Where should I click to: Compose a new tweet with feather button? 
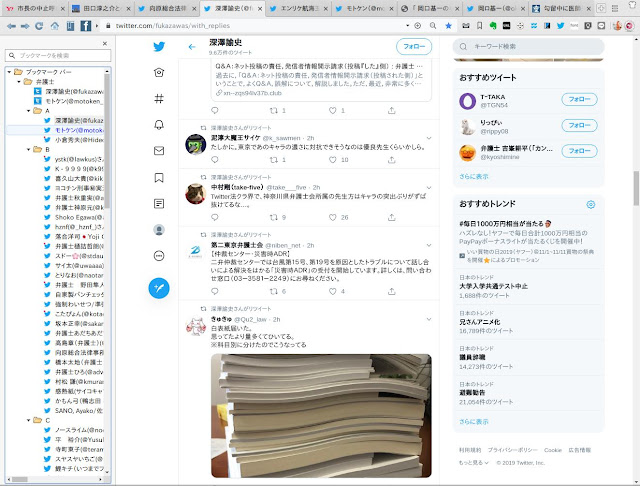(159, 288)
